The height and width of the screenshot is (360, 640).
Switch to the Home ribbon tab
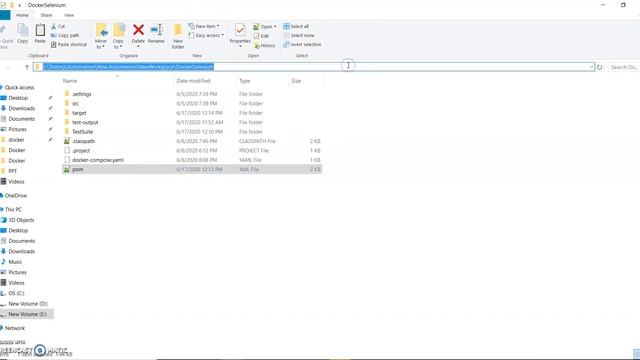[22, 15]
